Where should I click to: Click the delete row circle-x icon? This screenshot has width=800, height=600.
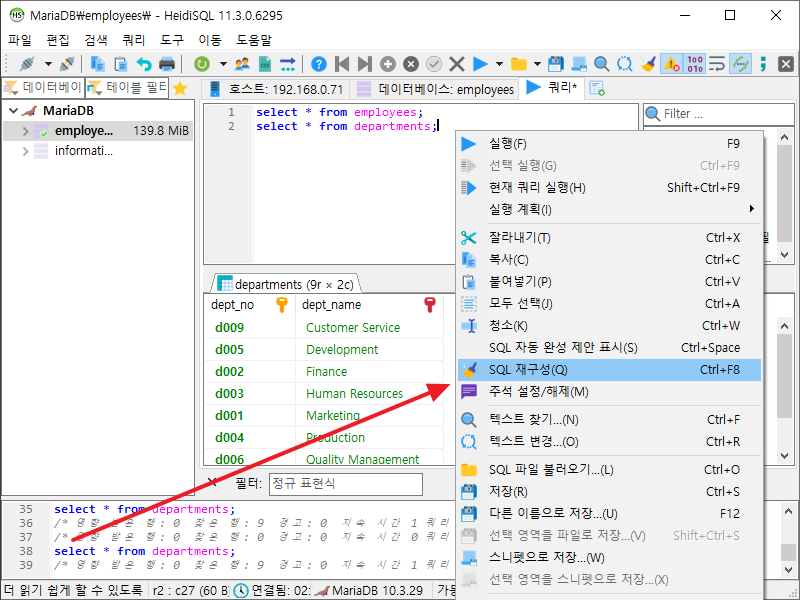(x=411, y=64)
